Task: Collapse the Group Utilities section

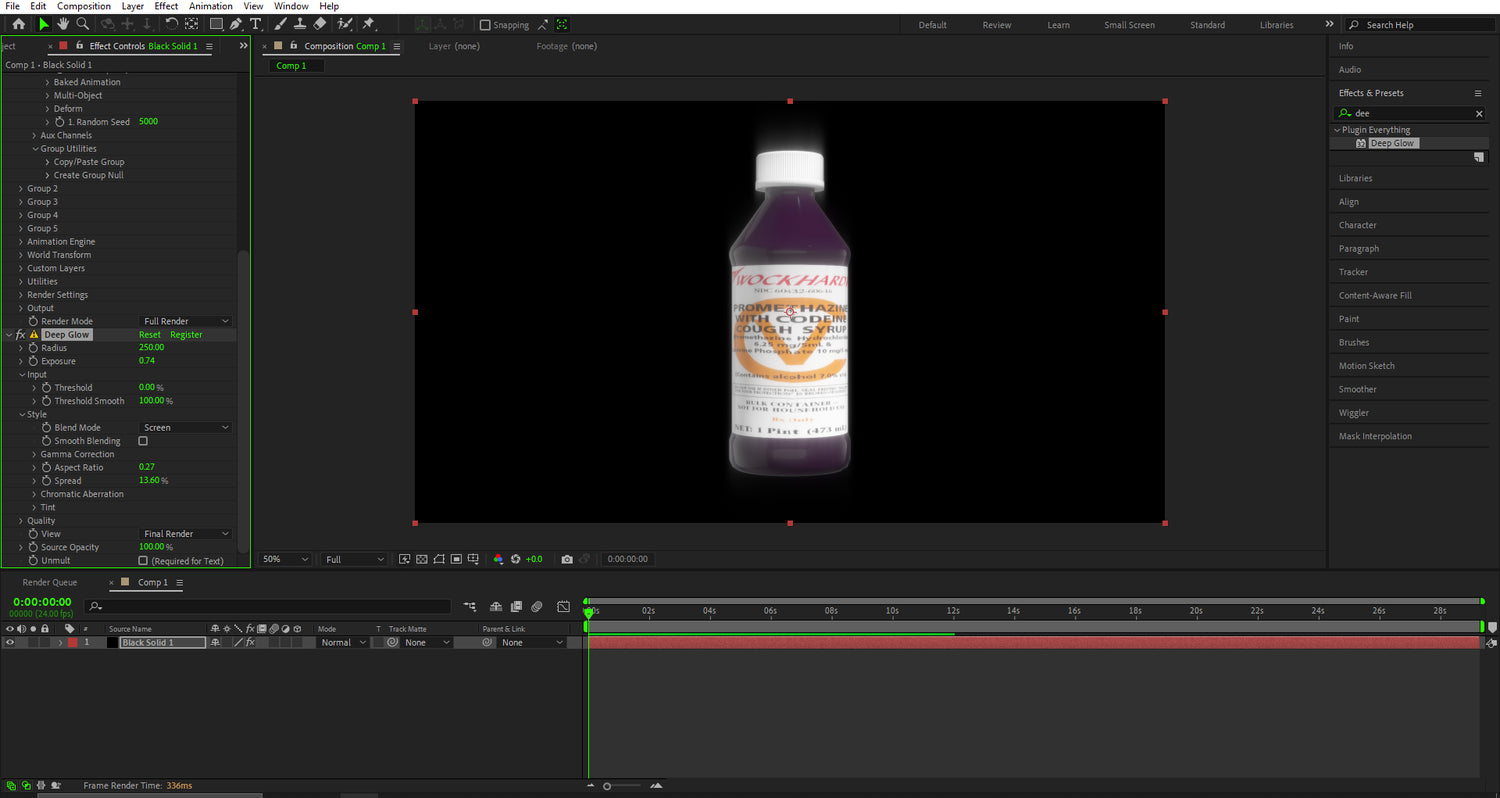Action: [x=34, y=149]
